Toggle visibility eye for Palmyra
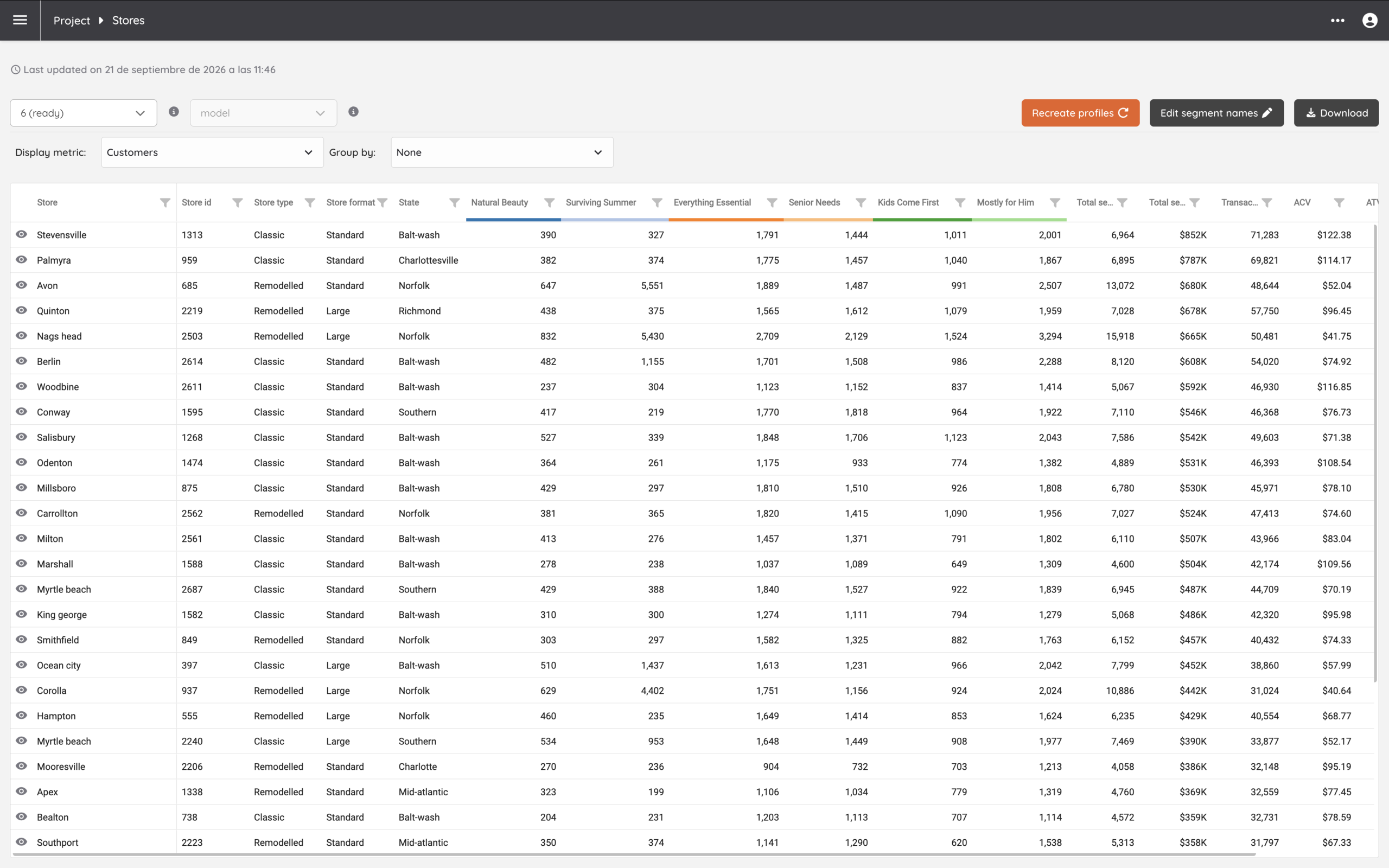The image size is (1389, 868). point(22,259)
